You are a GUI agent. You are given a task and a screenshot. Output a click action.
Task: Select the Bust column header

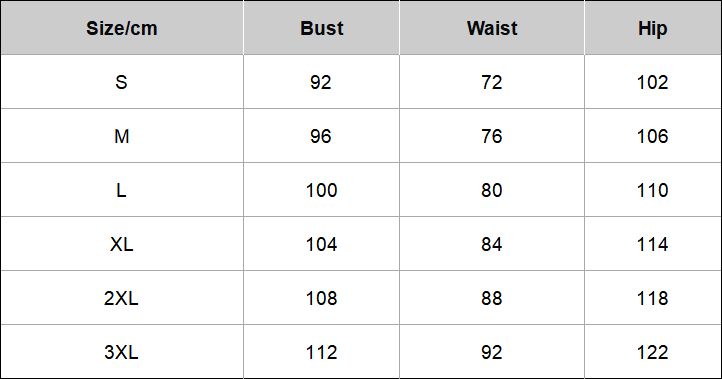click(321, 29)
